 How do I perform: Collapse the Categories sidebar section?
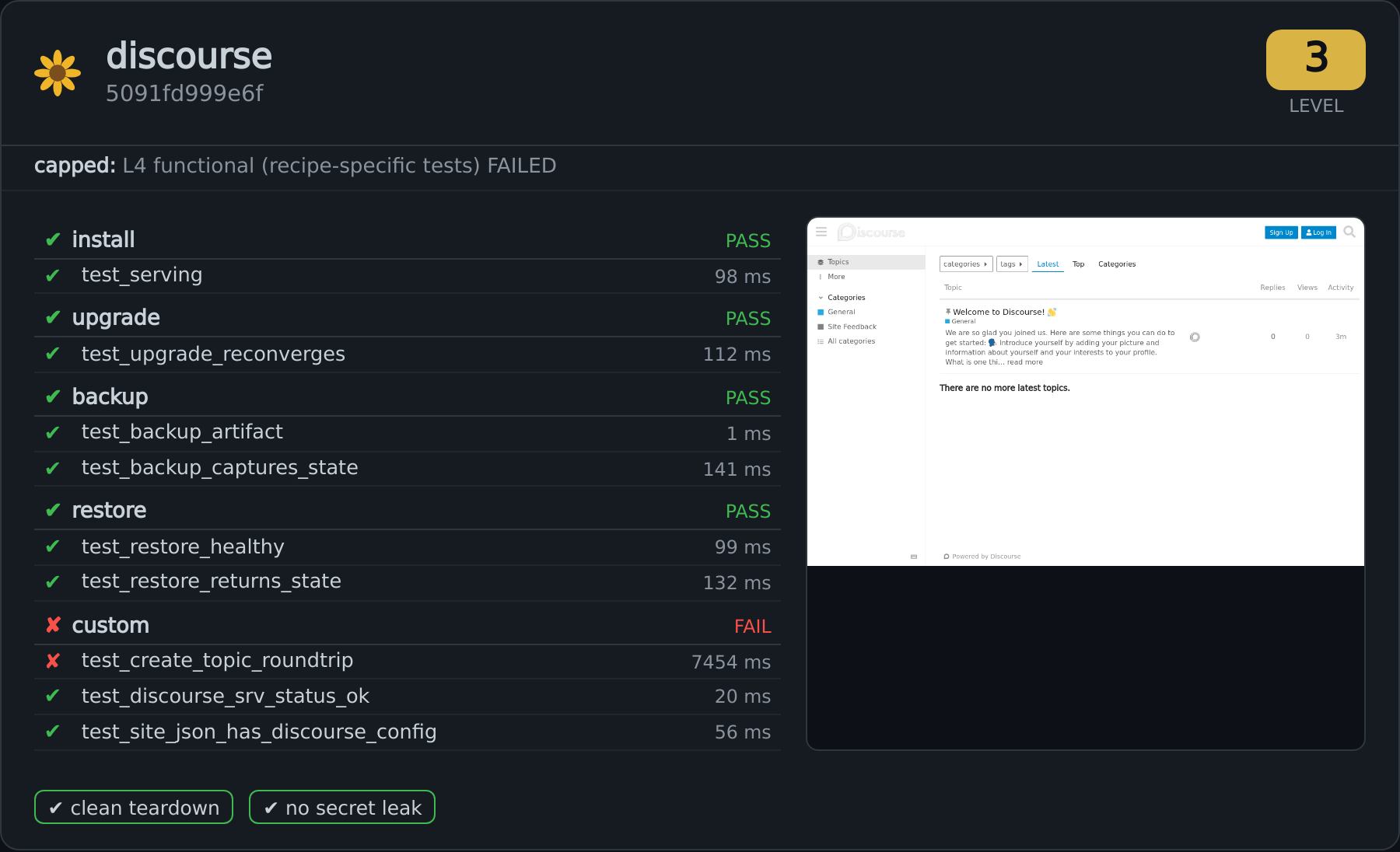pos(842,298)
